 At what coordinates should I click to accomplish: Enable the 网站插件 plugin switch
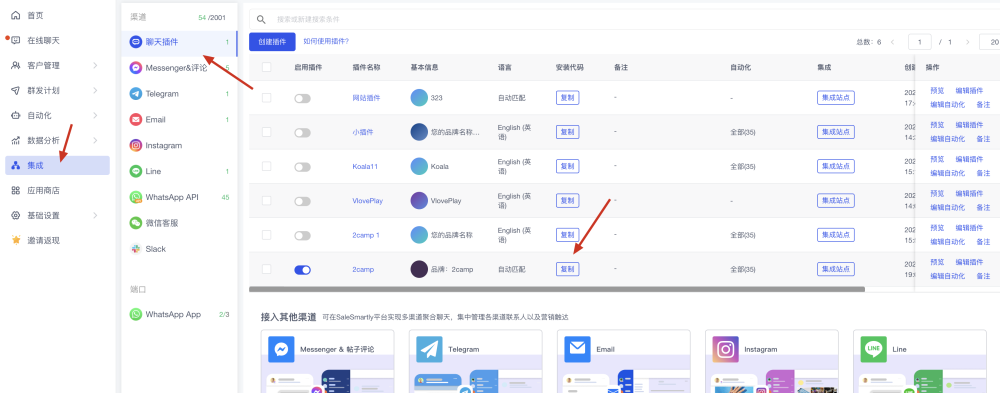click(302, 98)
